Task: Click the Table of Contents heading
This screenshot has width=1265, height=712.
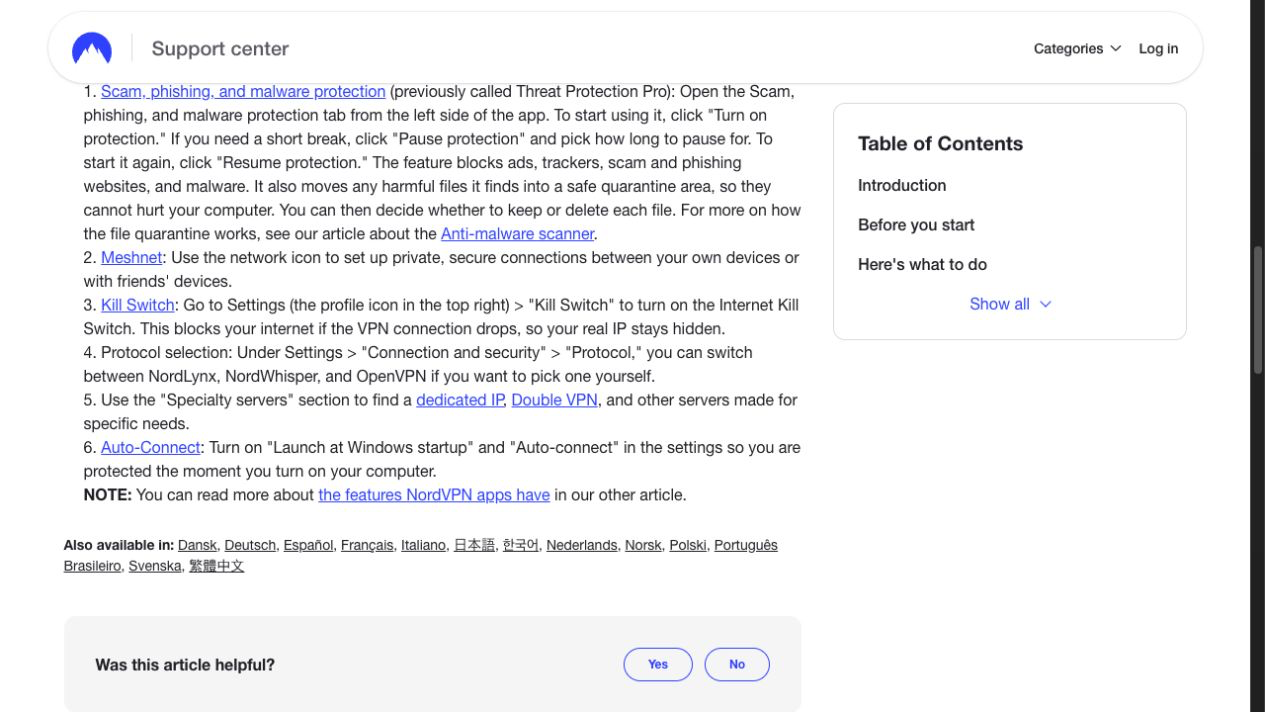Action: [x=940, y=144]
